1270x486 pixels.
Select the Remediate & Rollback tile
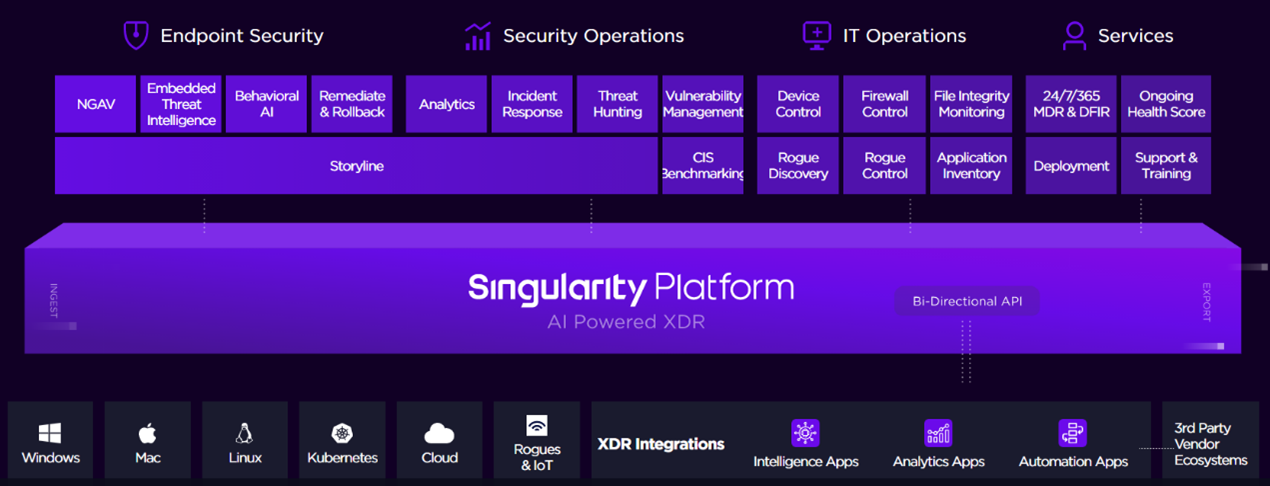[x=352, y=104]
